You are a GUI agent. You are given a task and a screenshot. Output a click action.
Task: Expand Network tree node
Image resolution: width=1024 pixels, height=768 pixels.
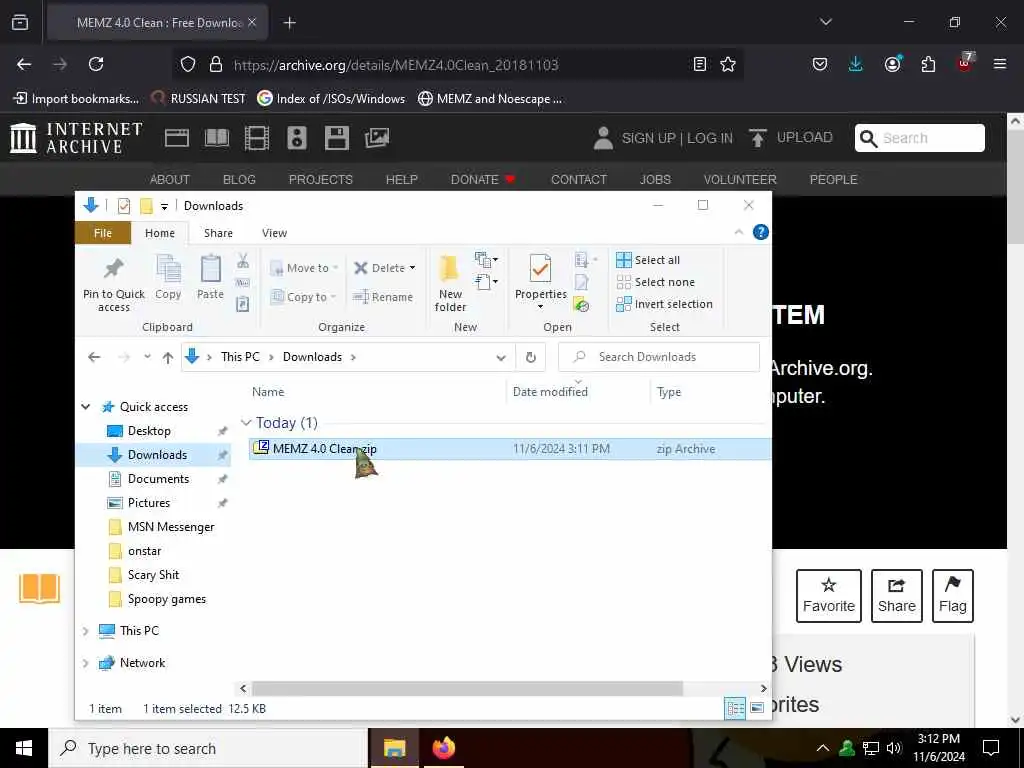point(86,663)
